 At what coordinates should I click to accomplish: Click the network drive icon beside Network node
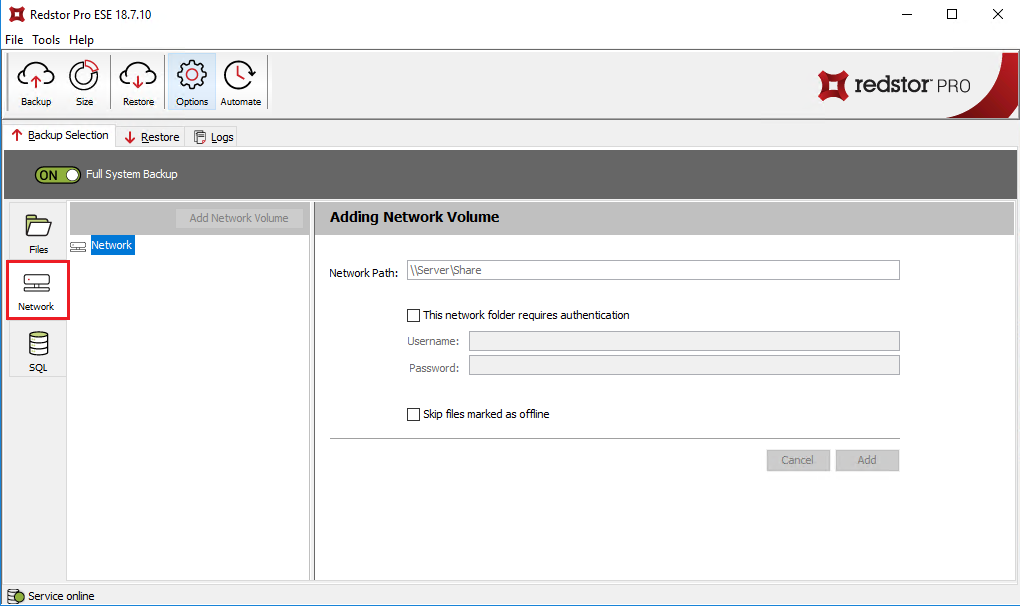point(78,246)
